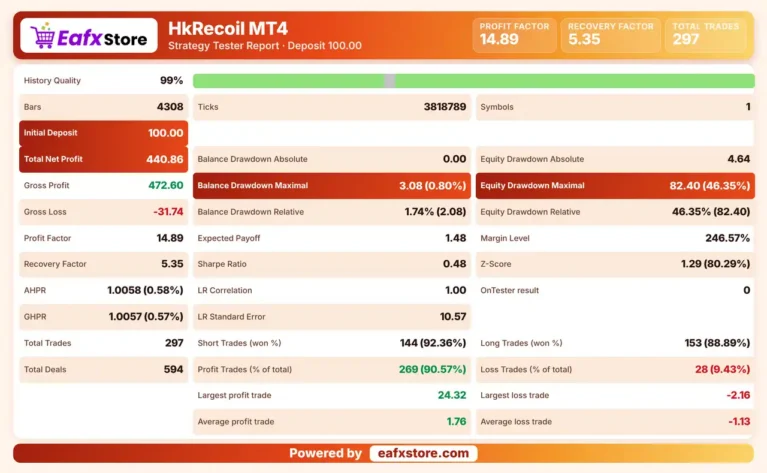Click the Initial Deposit 100.00 row
This screenshot has height=473, width=767.
point(103,133)
